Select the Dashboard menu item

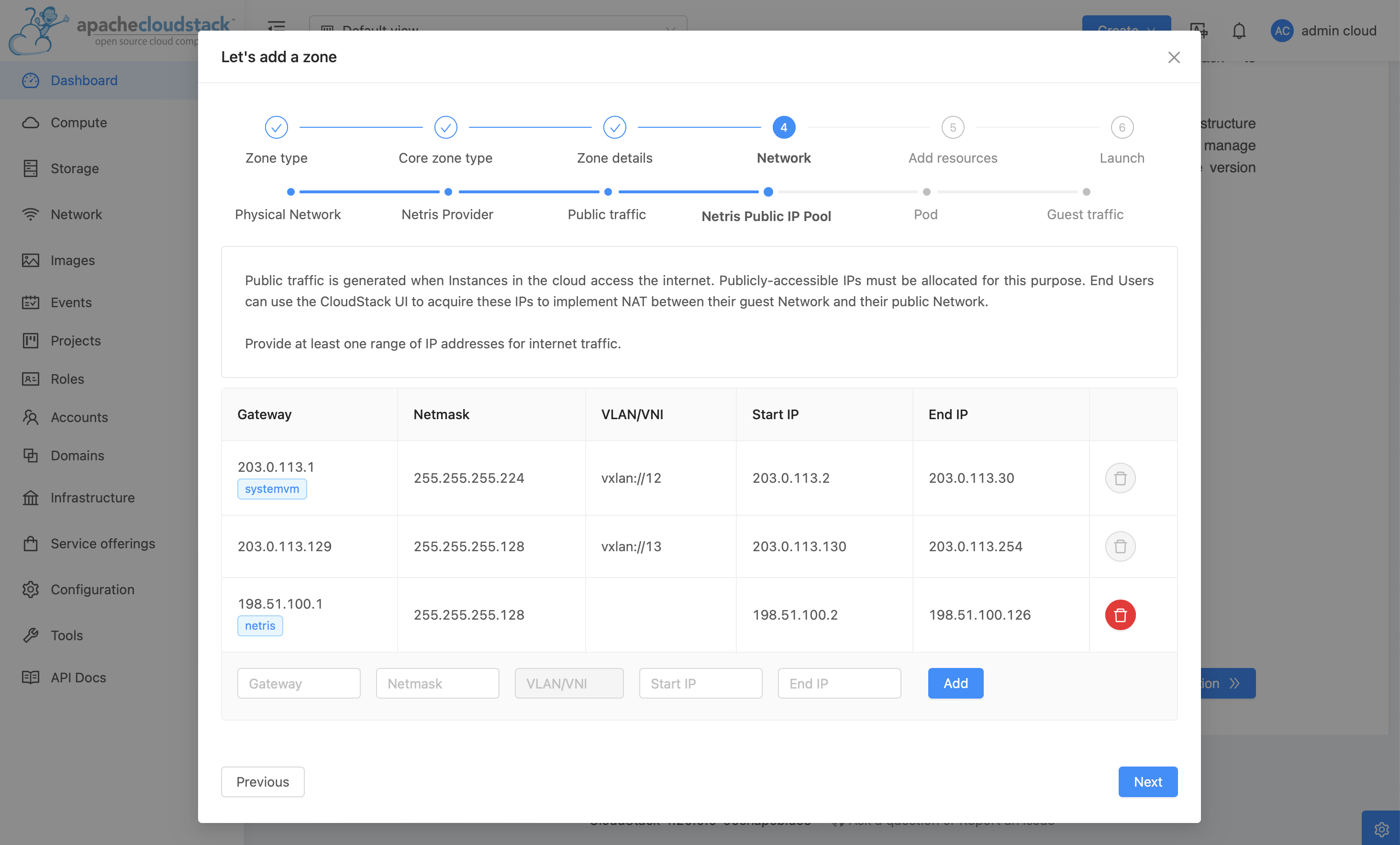click(x=84, y=80)
